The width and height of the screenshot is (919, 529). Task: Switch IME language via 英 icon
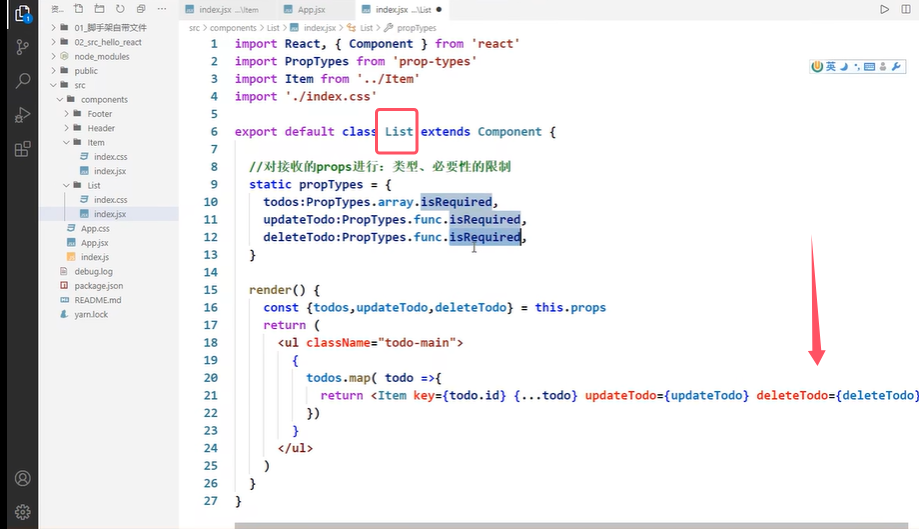pos(830,67)
